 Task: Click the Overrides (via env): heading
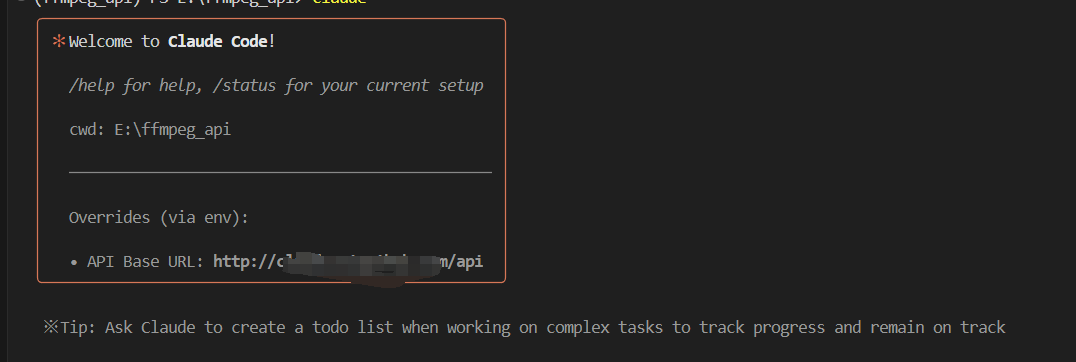point(159,218)
